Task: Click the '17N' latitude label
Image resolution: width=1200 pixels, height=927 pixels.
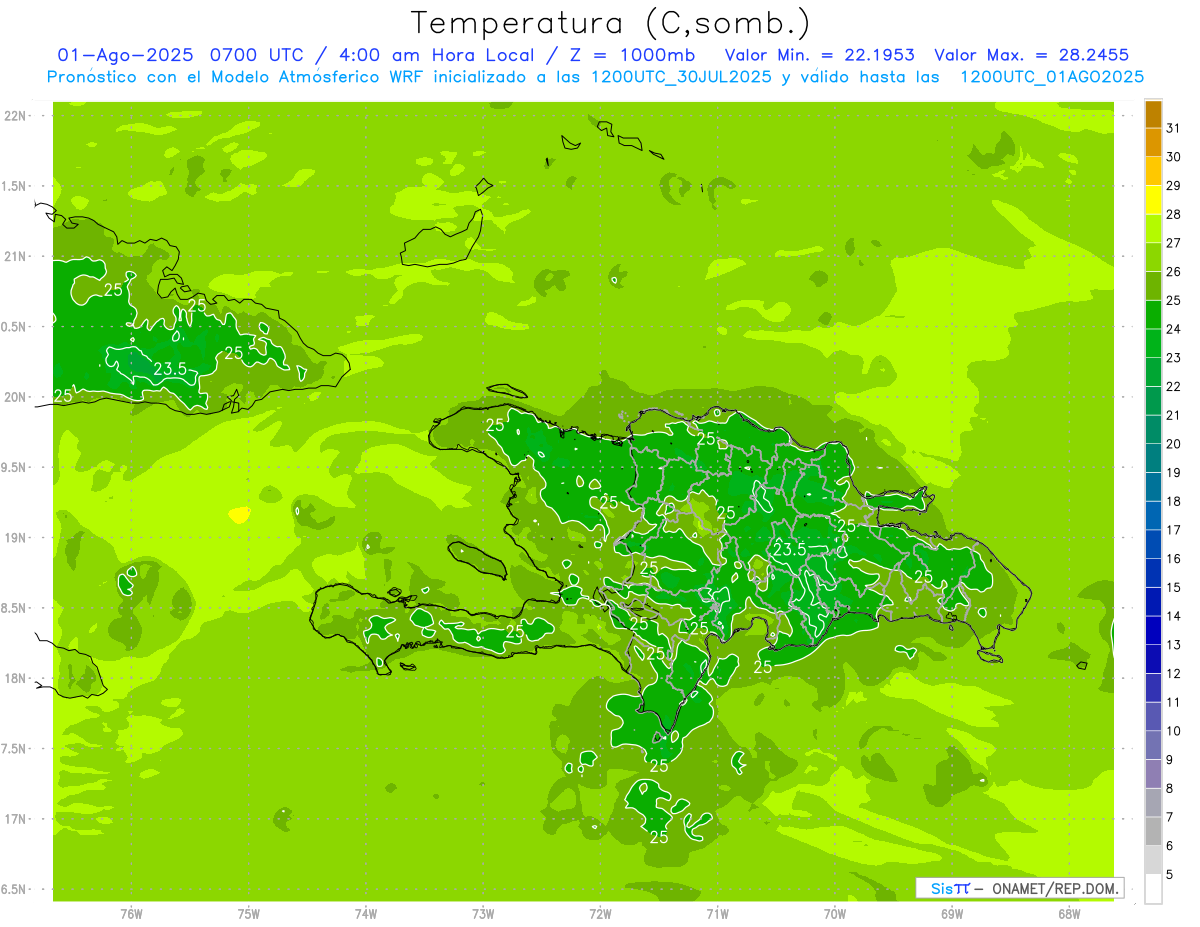Action: (16, 819)
